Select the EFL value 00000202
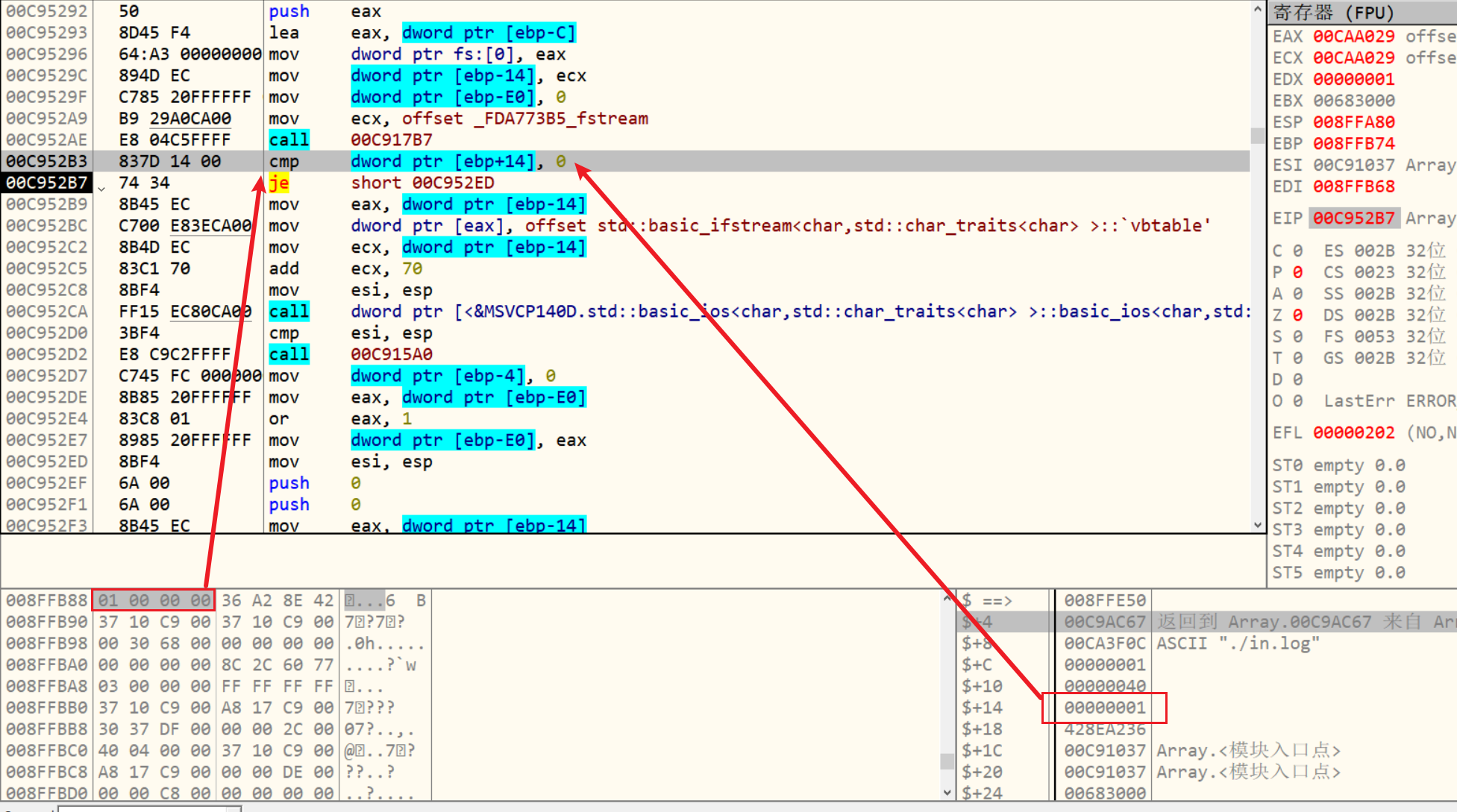This screenshot has width=1457, height=812. (1353, 433)
